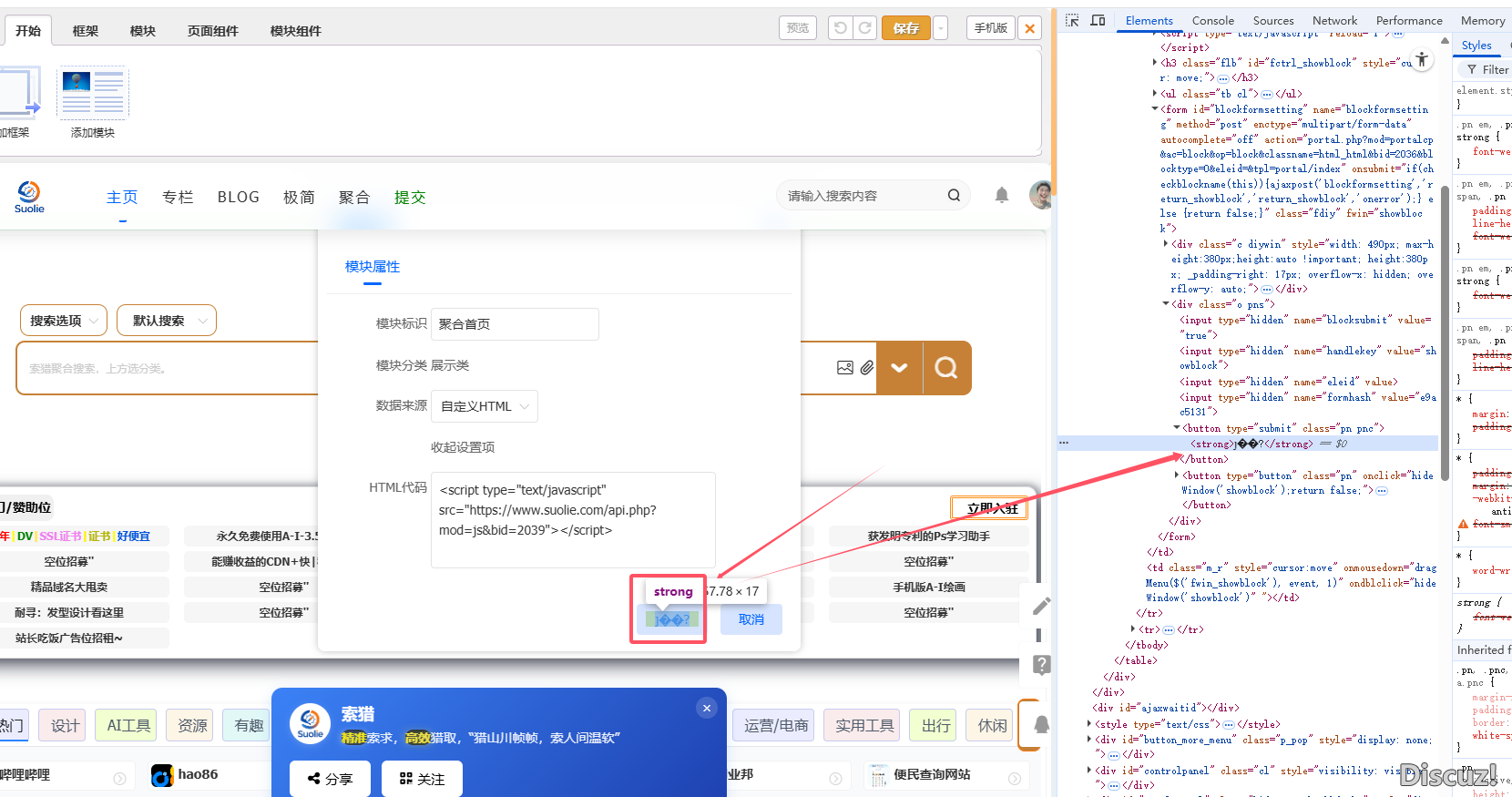Click the undo arrow in DIY toolbar
This screenshot has height=797, width=1512.
(840, 28)
